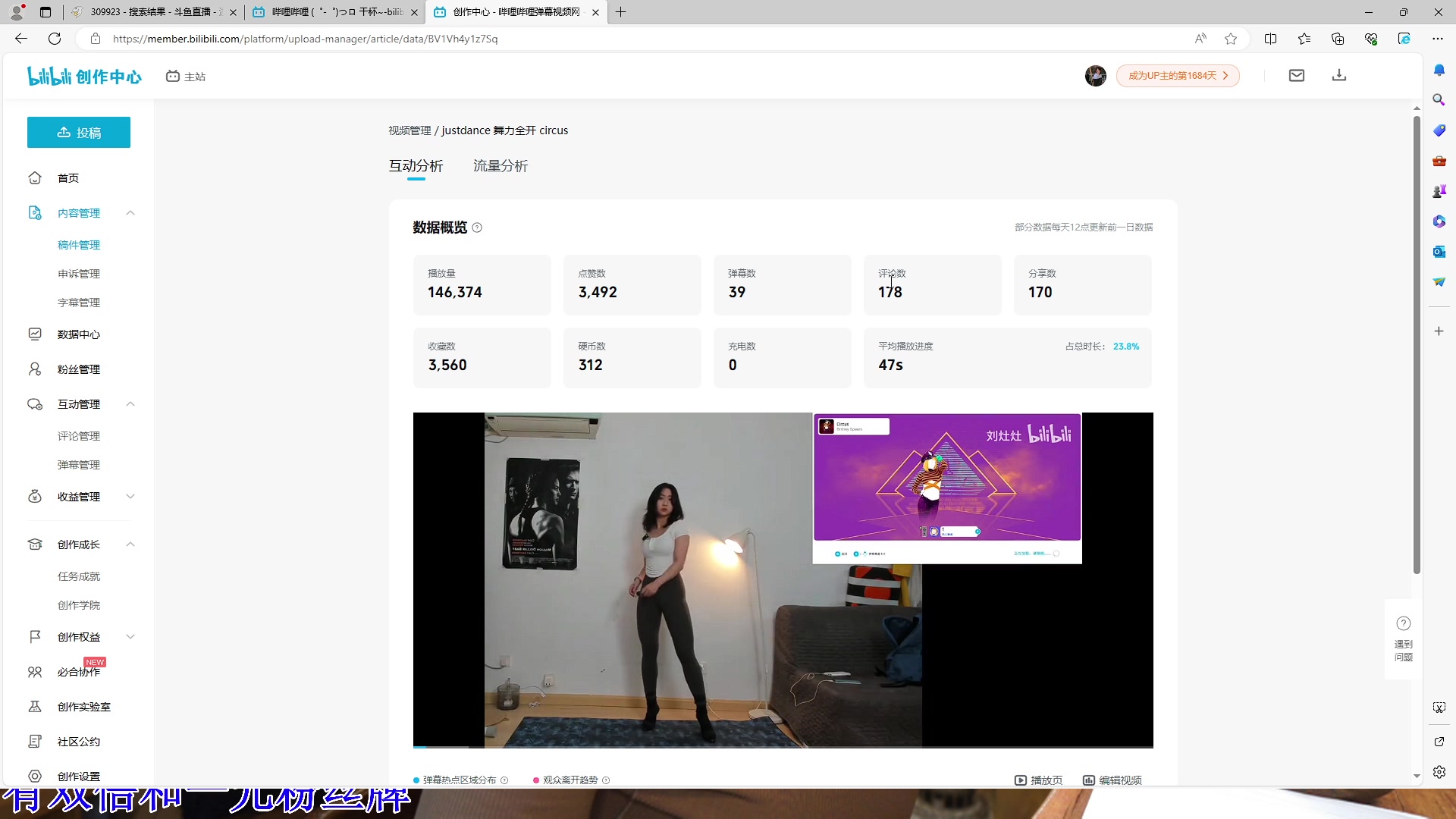This screenshot has height=819, width=1456.
Task: Switch to the 流量分析 tab
Action: point(500,166)
